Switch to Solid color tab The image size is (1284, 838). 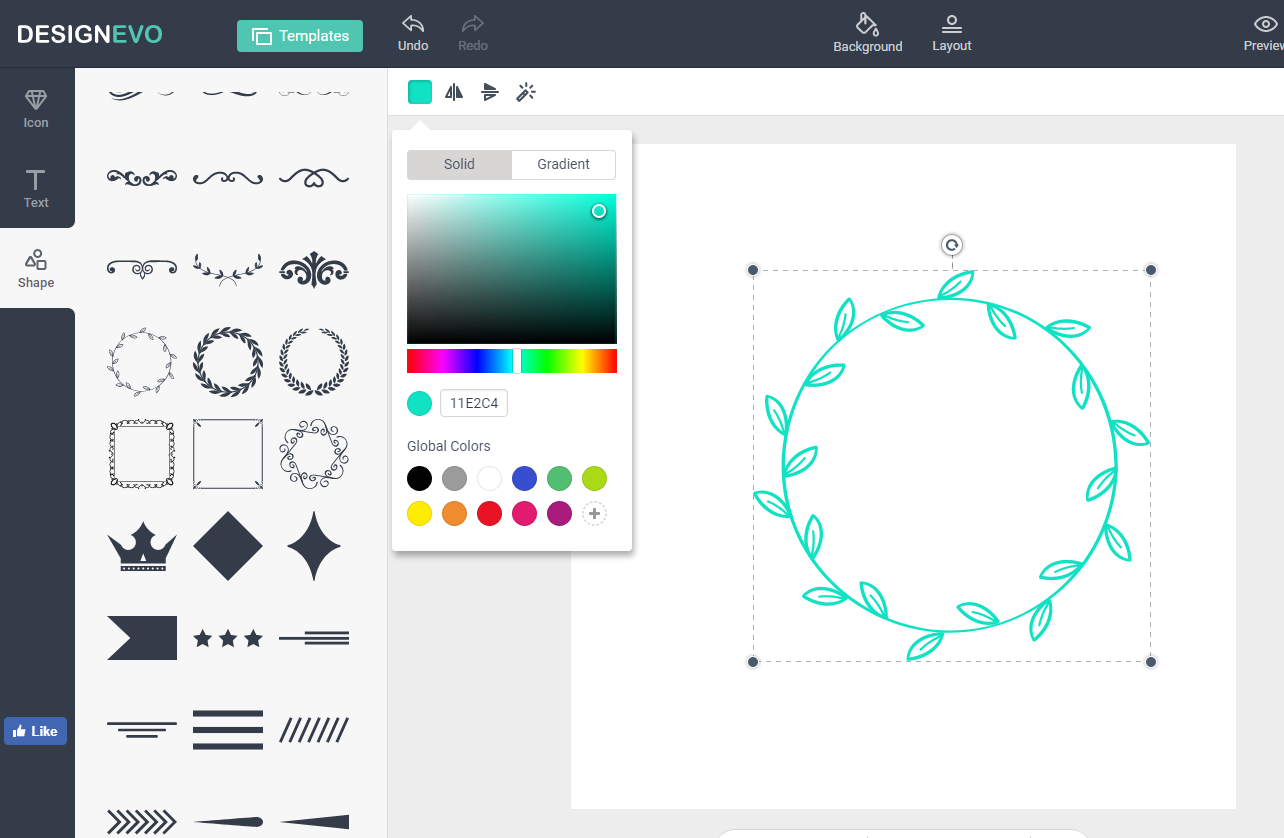(x=459, y=164)
